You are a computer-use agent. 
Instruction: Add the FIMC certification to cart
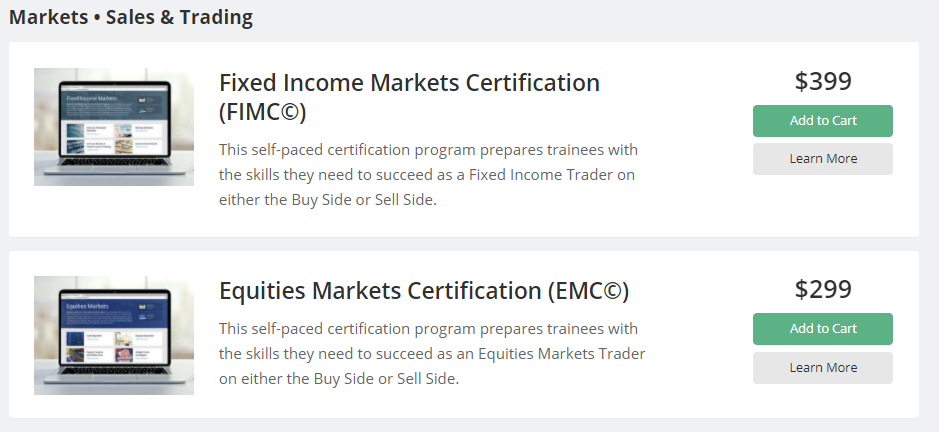tap(822, 121)
